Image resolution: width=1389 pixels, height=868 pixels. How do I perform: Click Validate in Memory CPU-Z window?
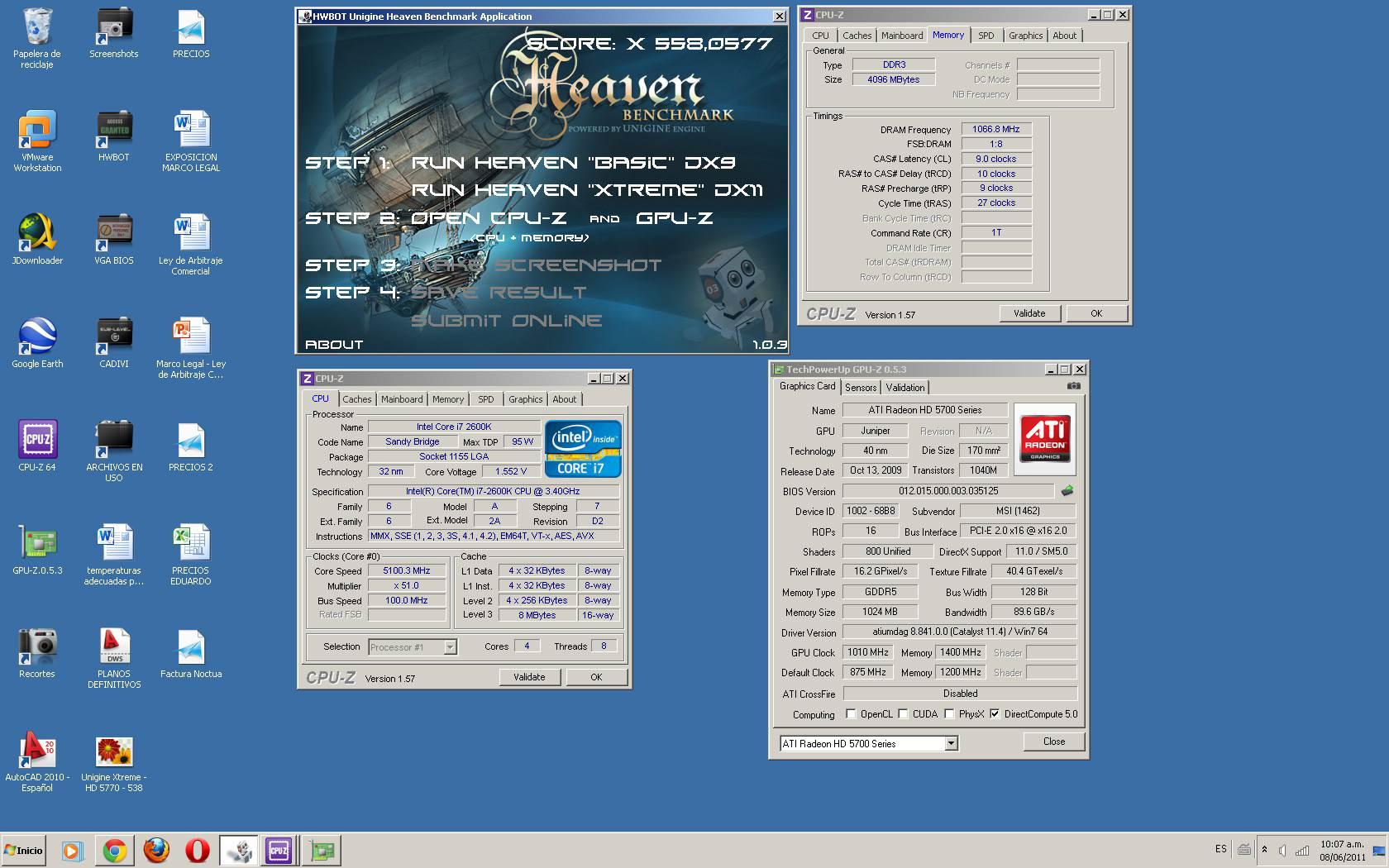coord(1029,313)
